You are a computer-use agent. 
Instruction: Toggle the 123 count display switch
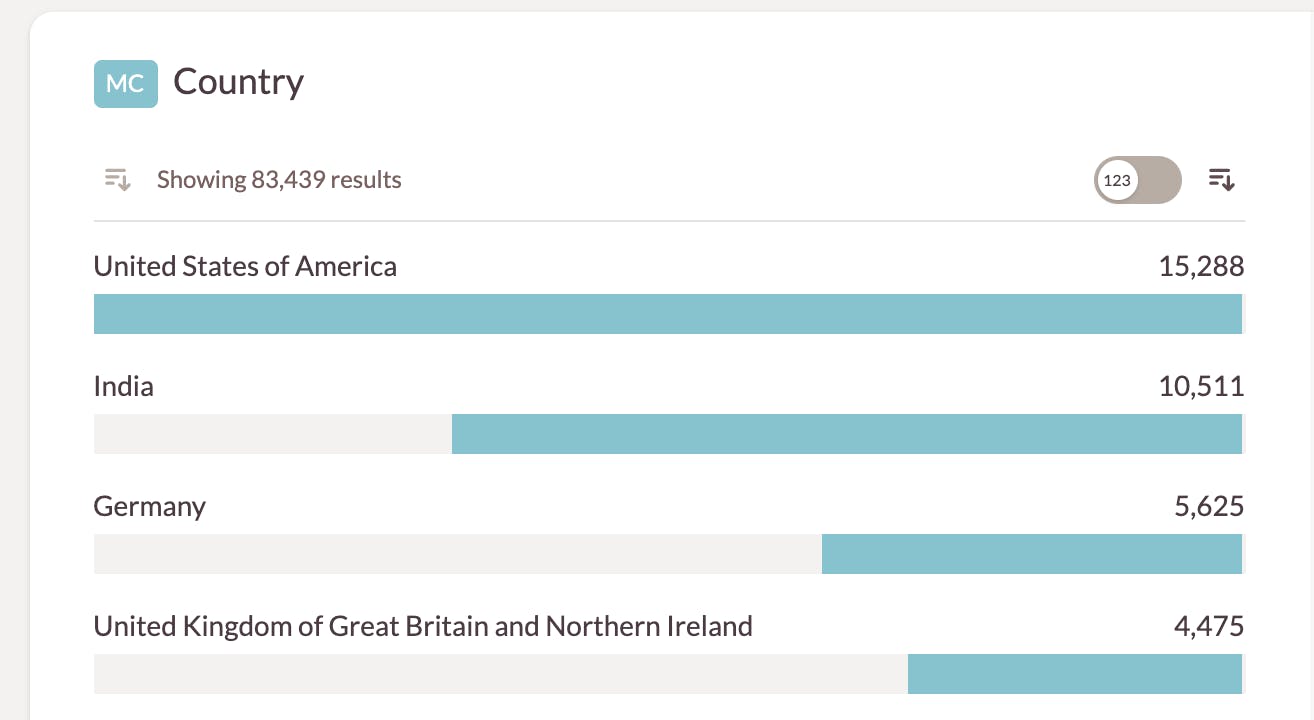[x=1137, y=180]
